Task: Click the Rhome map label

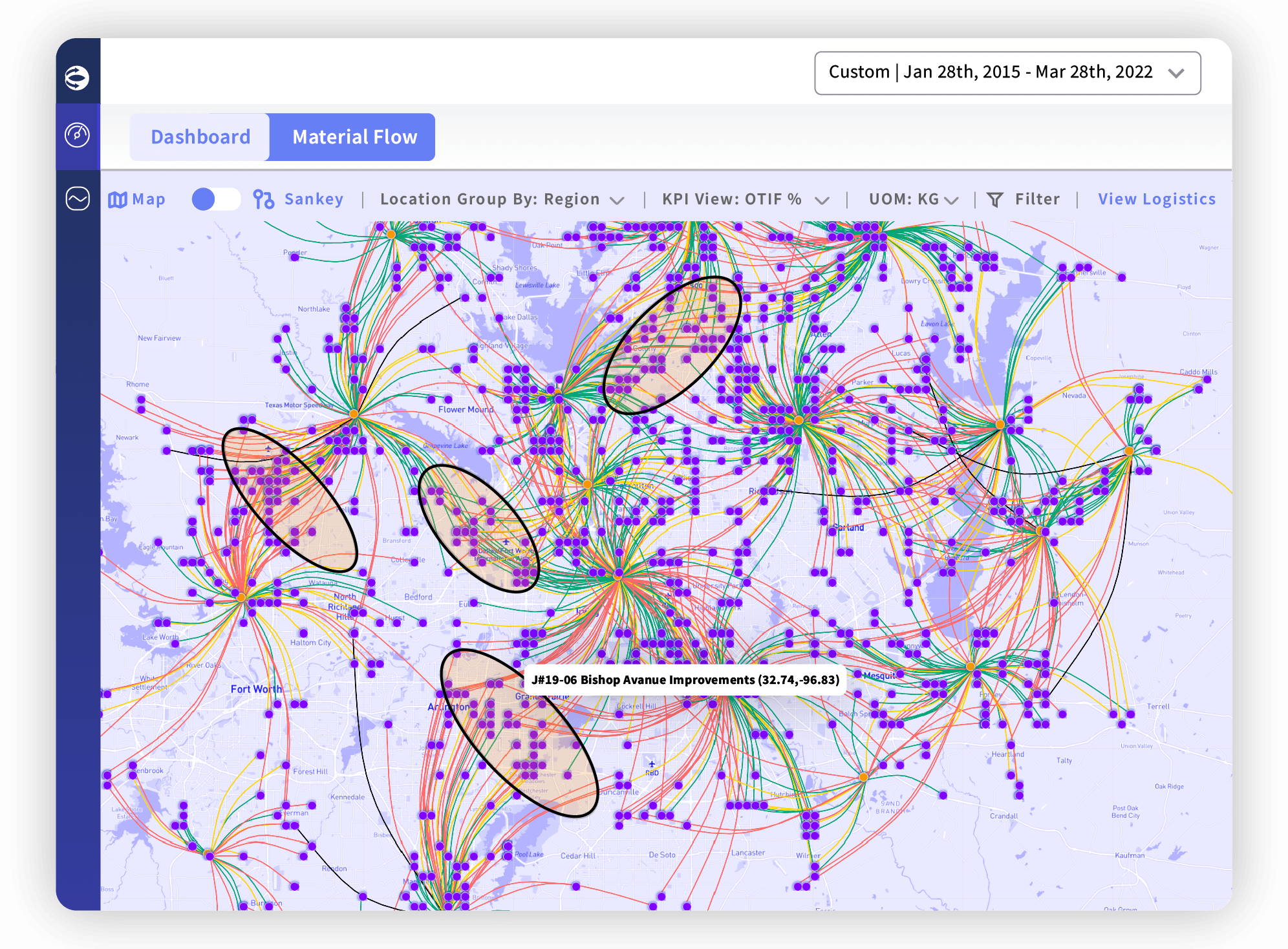Action: pyautogui.click(x=138, y=384)
